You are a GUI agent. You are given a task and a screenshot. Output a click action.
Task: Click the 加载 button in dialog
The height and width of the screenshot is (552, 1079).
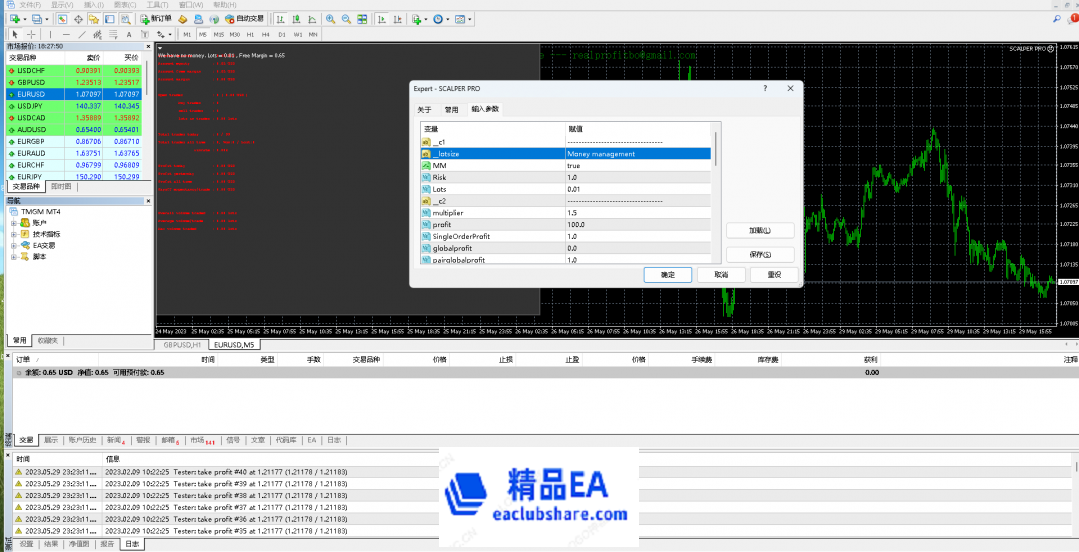[x=759, y=230]
